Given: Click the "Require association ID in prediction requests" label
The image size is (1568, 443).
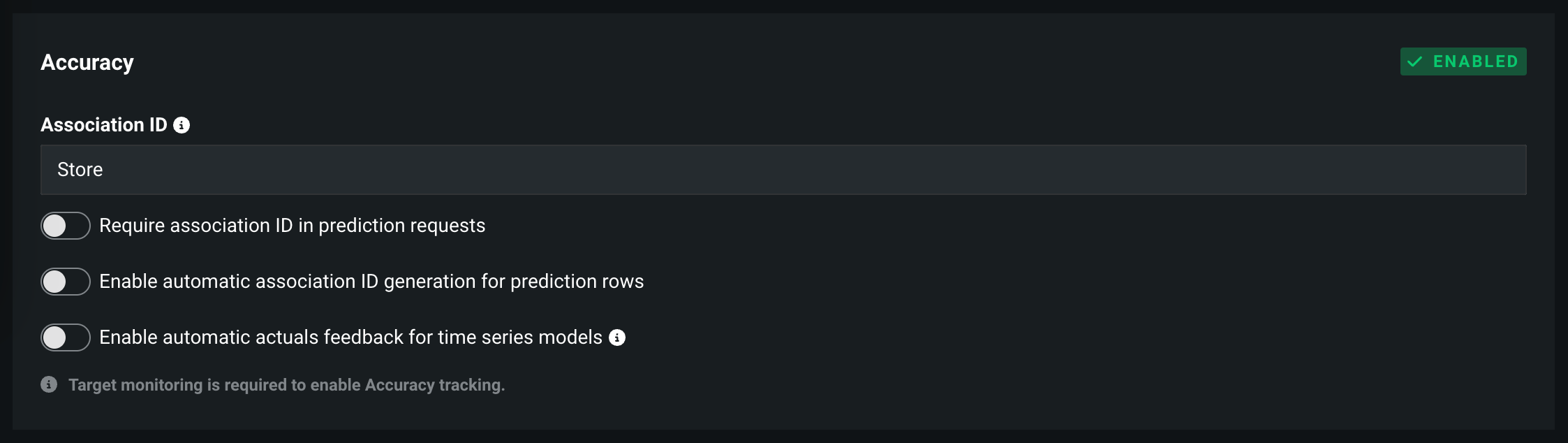Looking at the screenshot, I should pyautogui.click(x=292, y=226).
